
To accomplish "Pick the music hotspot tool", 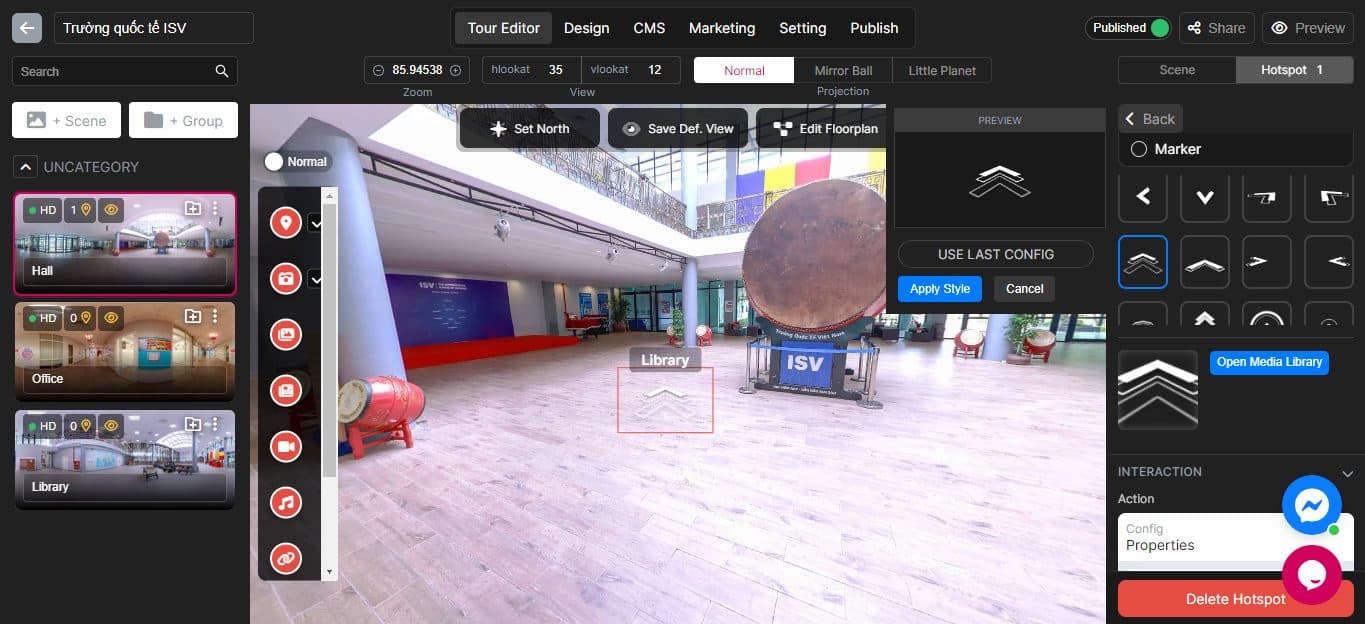I will [285, 502].
